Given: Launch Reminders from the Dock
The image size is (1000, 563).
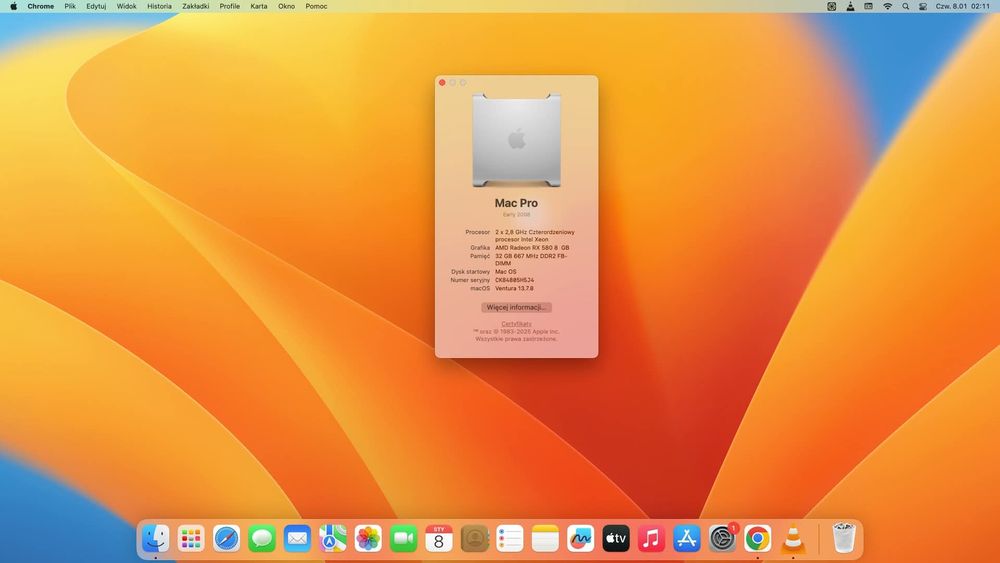Looking at the screenshot, I should pyautogui.click(x=510, y=539).
